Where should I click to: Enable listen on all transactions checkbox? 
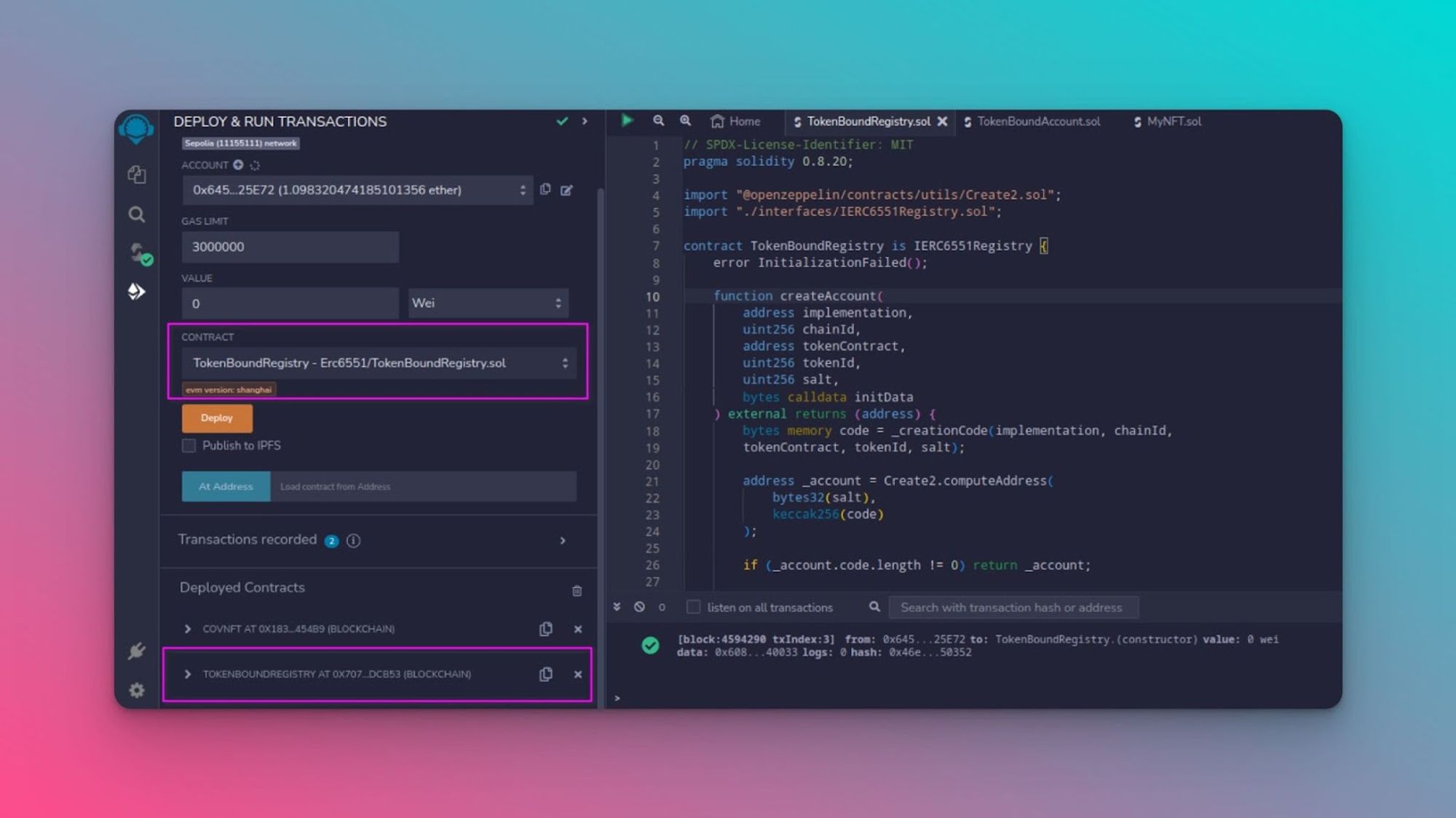[693, 607]
